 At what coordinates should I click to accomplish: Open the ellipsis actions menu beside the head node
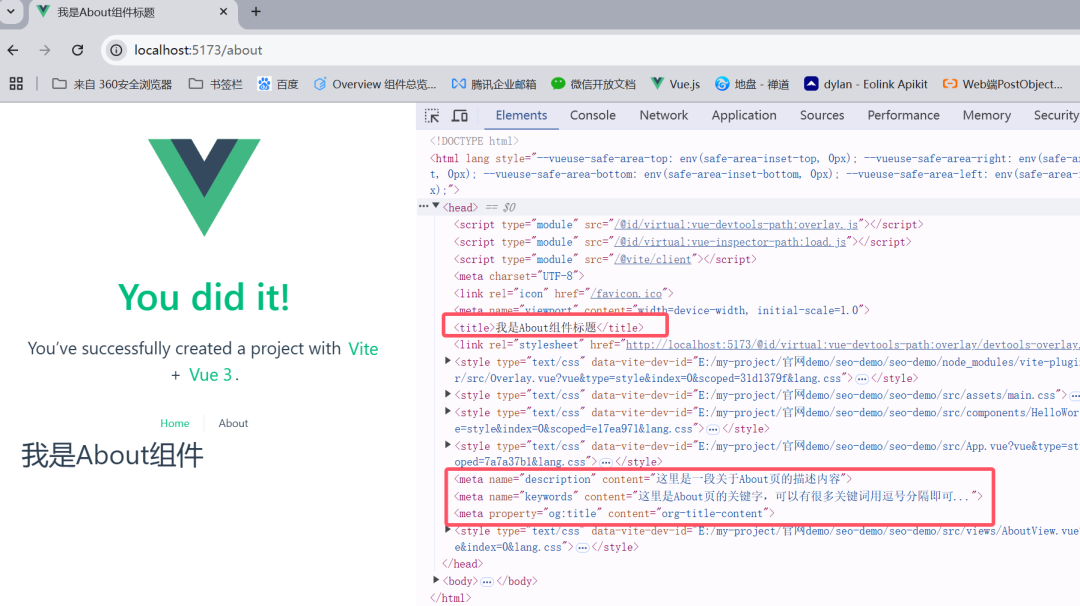423,206
